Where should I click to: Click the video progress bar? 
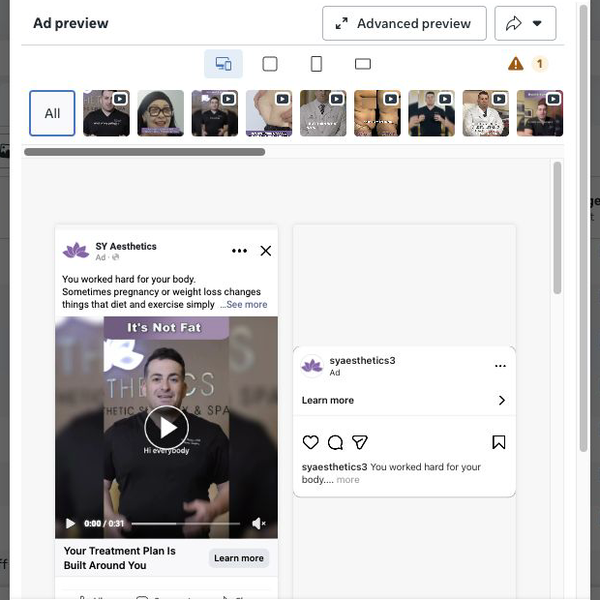click(186, 523)
